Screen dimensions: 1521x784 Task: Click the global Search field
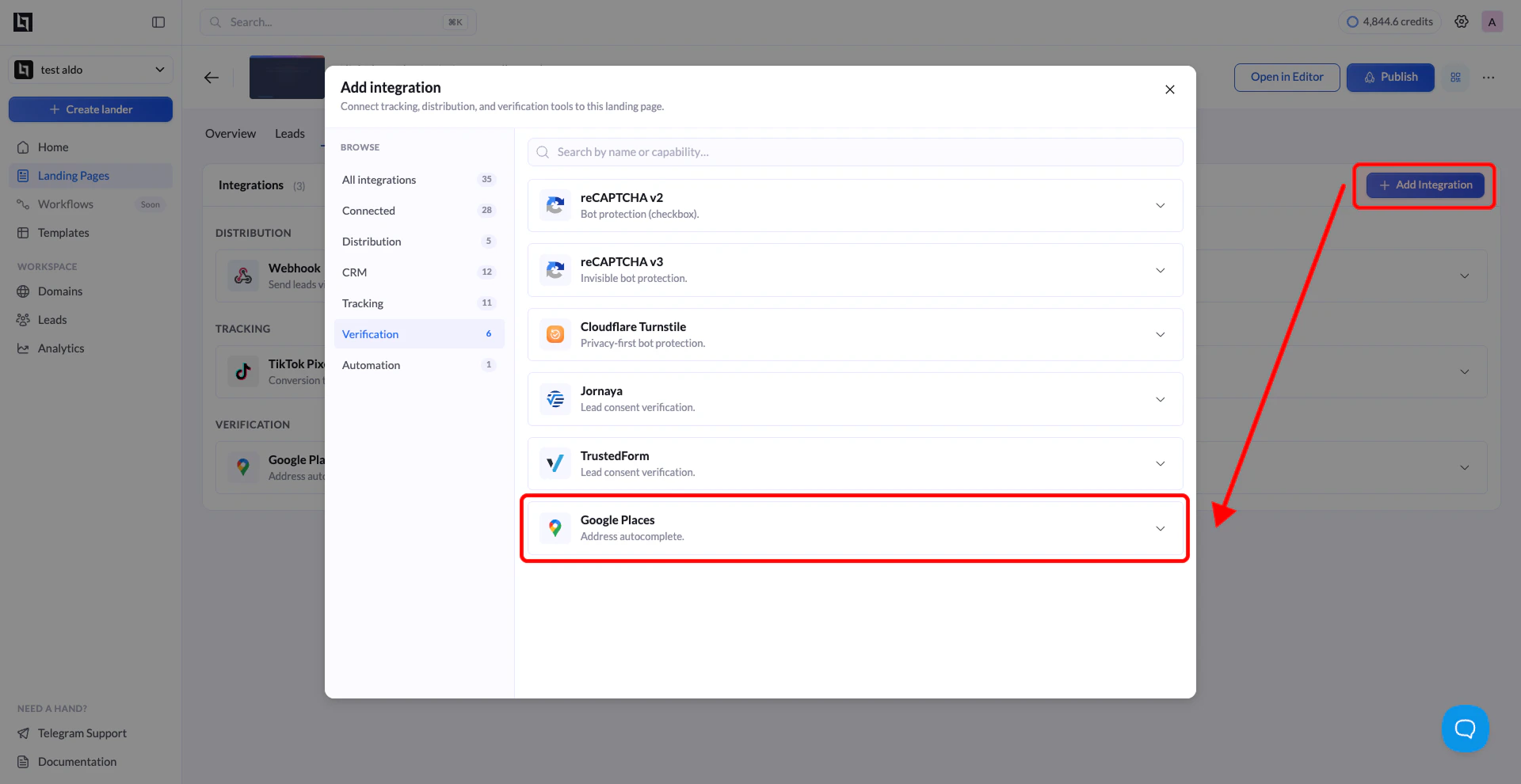[x=338, y=22]
